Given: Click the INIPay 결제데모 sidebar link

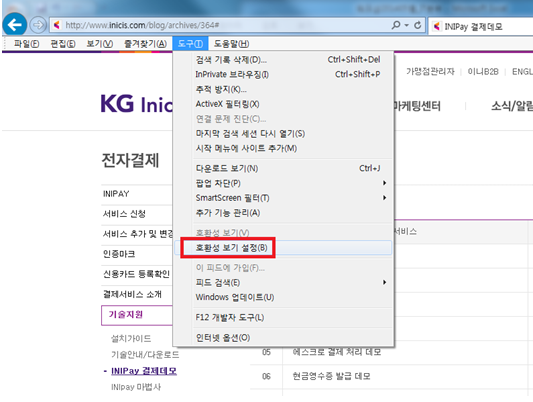Looking at the screenshot, I should pos(144,371).
